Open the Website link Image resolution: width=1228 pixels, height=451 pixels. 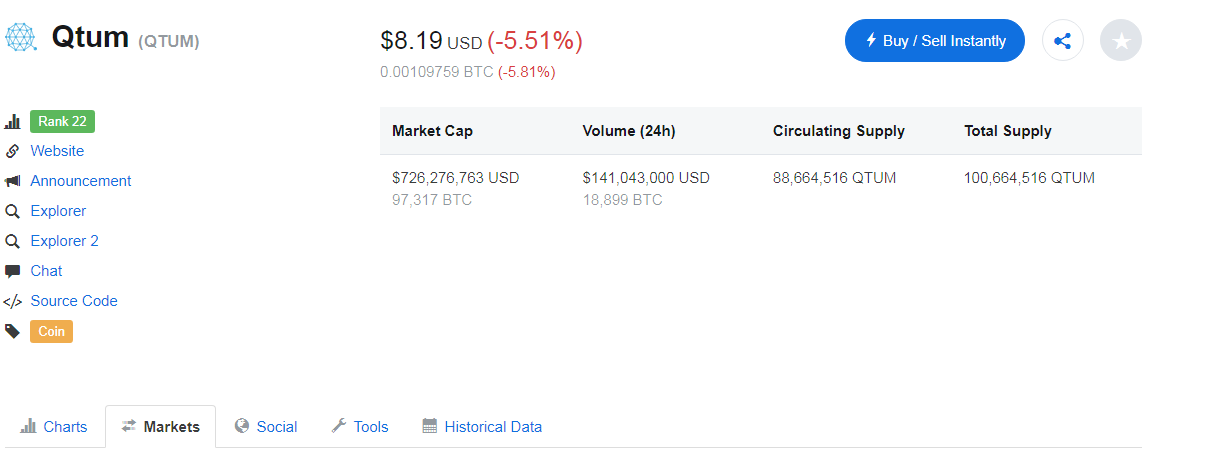pyautogui.click(x=57, y=151)
